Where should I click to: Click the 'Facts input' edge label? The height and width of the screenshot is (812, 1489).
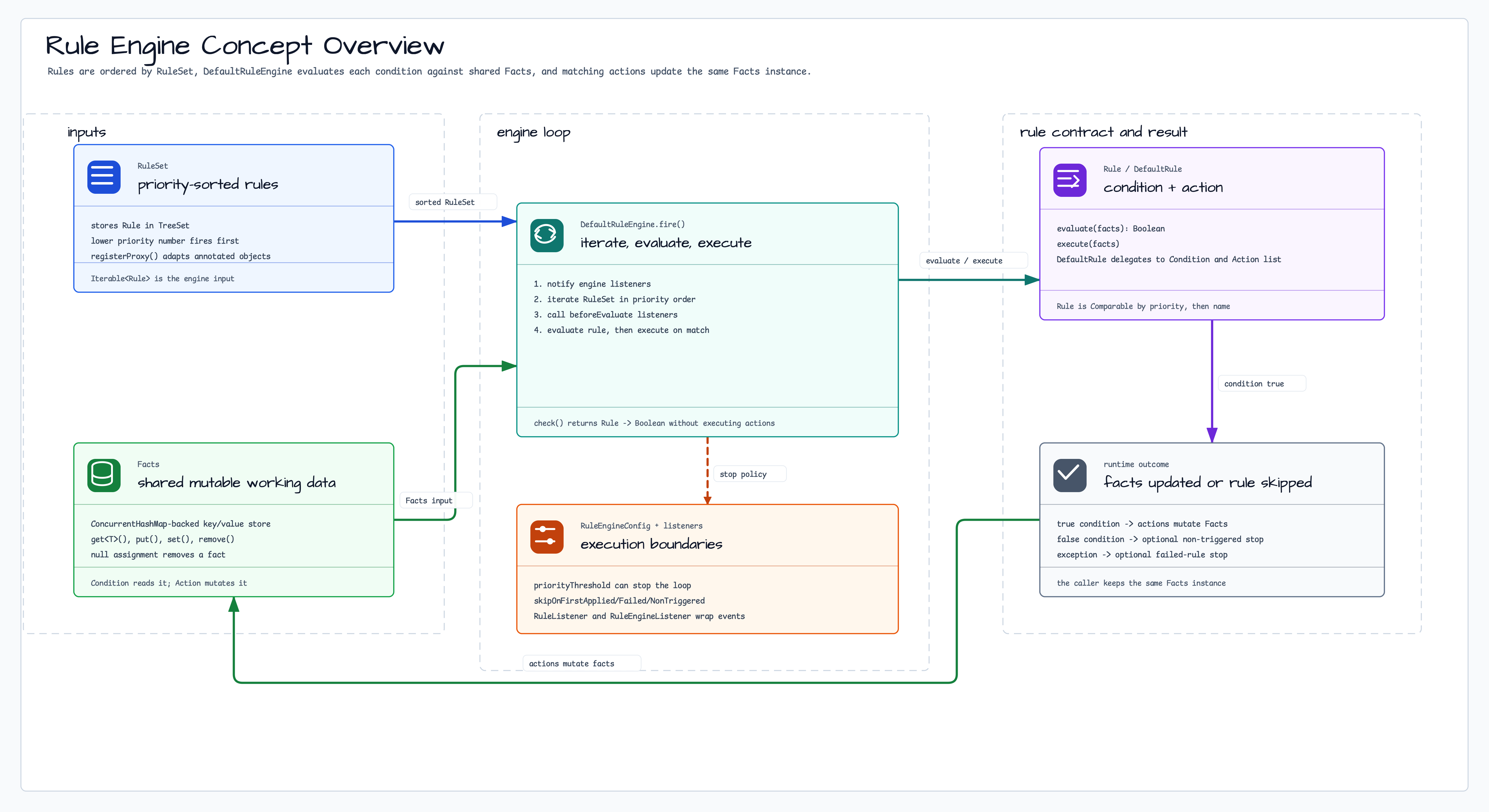coord(436,500)
